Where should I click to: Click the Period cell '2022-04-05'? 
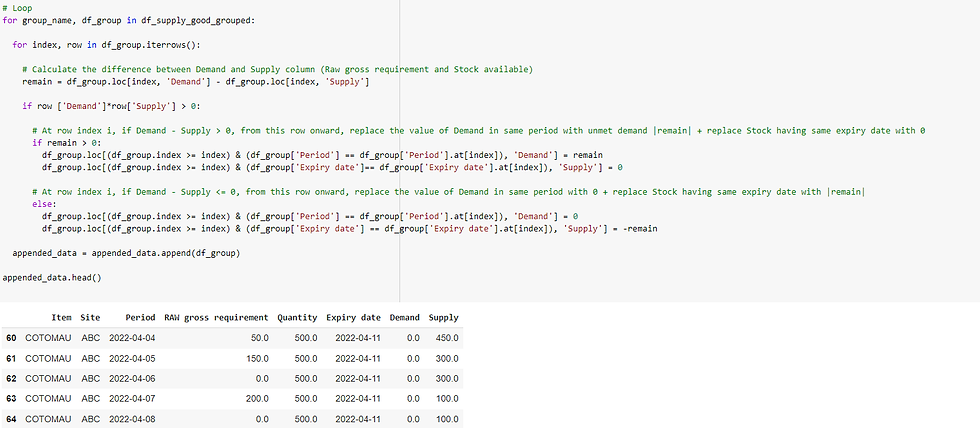coord(132,359)
